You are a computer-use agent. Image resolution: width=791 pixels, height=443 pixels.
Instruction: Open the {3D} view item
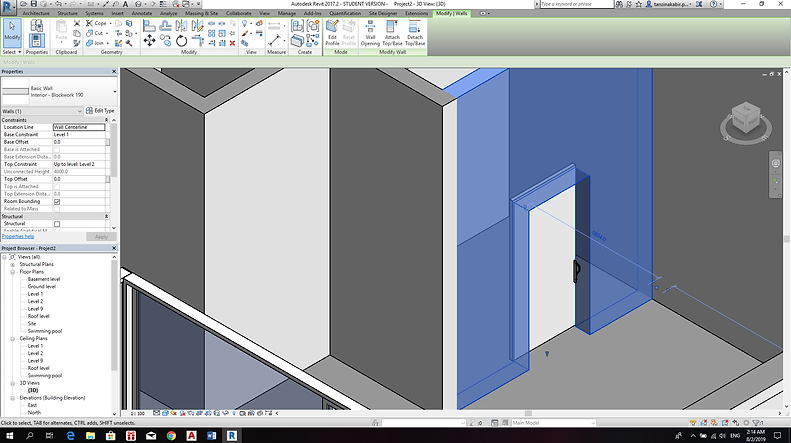[x=33, y=391]
